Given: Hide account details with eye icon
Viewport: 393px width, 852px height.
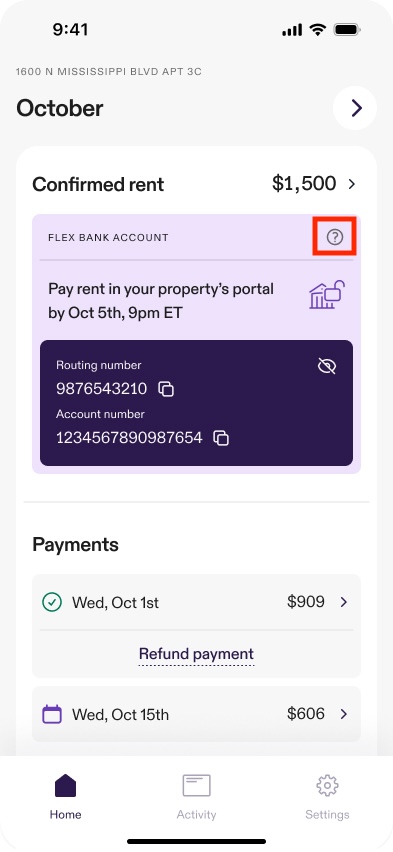Looking at the screenshot, I should coord(327,367).
